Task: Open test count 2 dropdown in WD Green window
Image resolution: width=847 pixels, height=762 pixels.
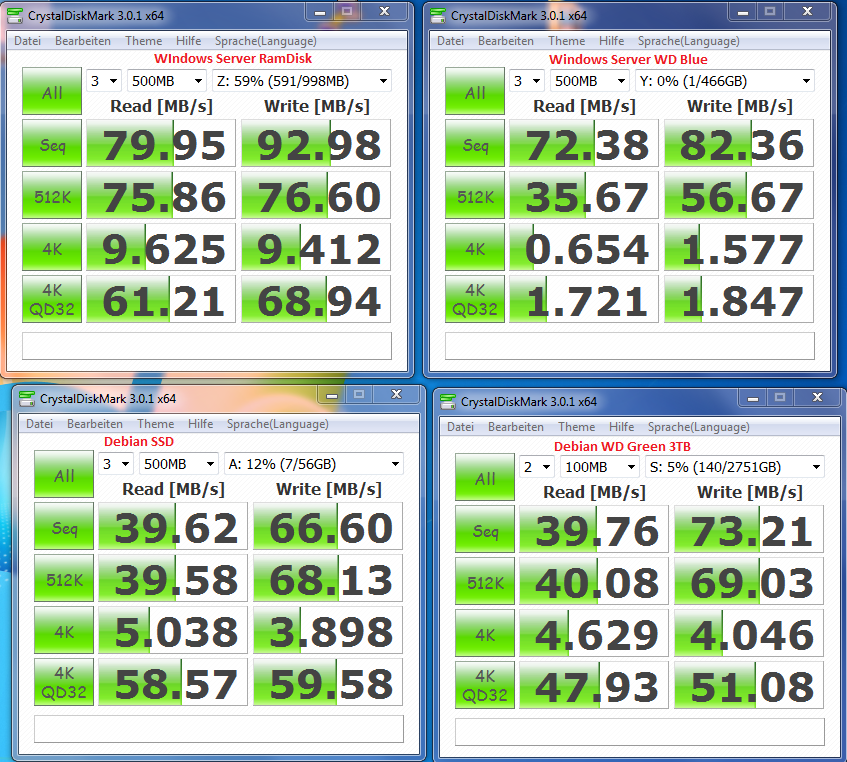Action: click(x=537, y=467)
